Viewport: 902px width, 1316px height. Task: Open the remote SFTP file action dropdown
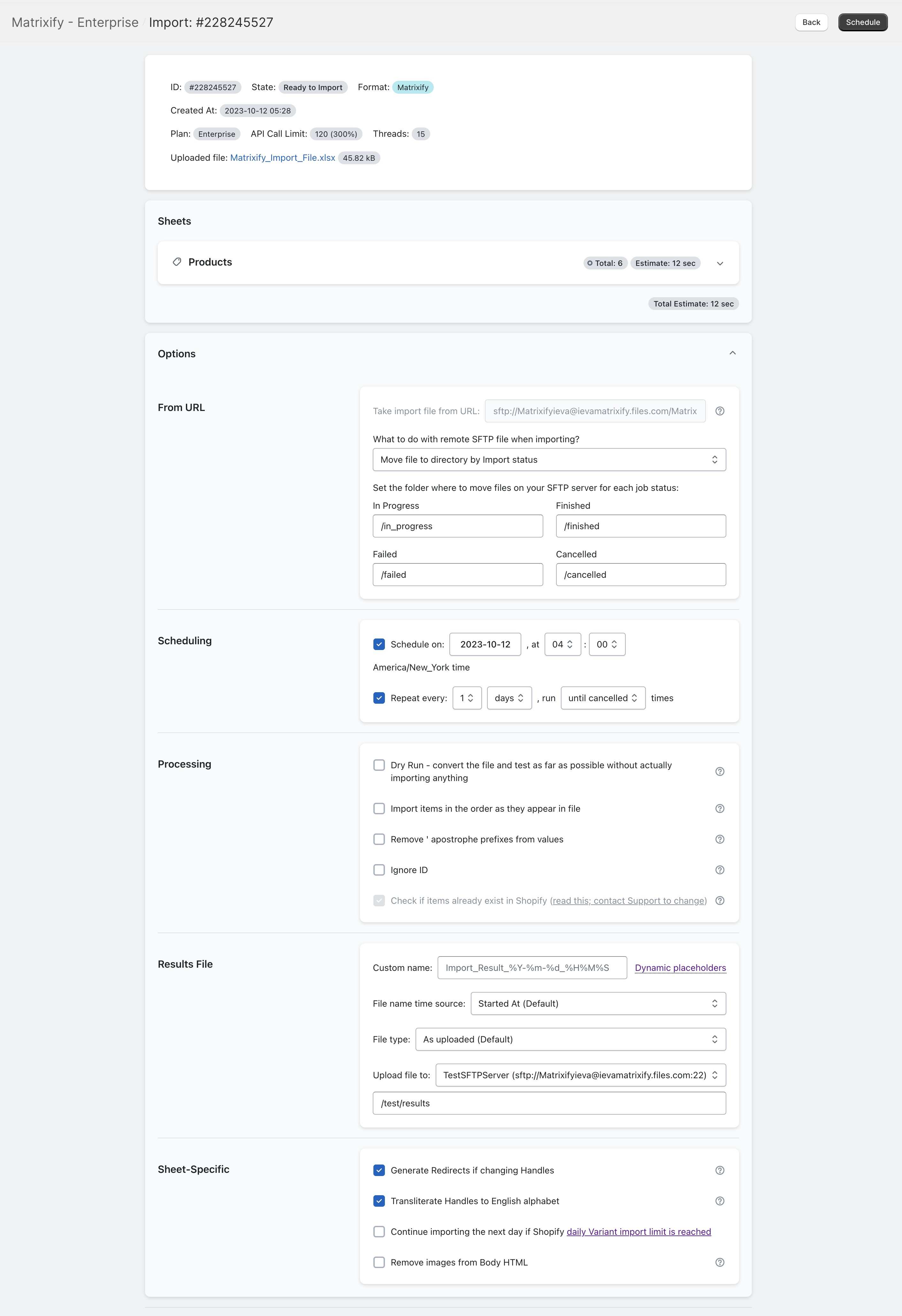(549, 460)
